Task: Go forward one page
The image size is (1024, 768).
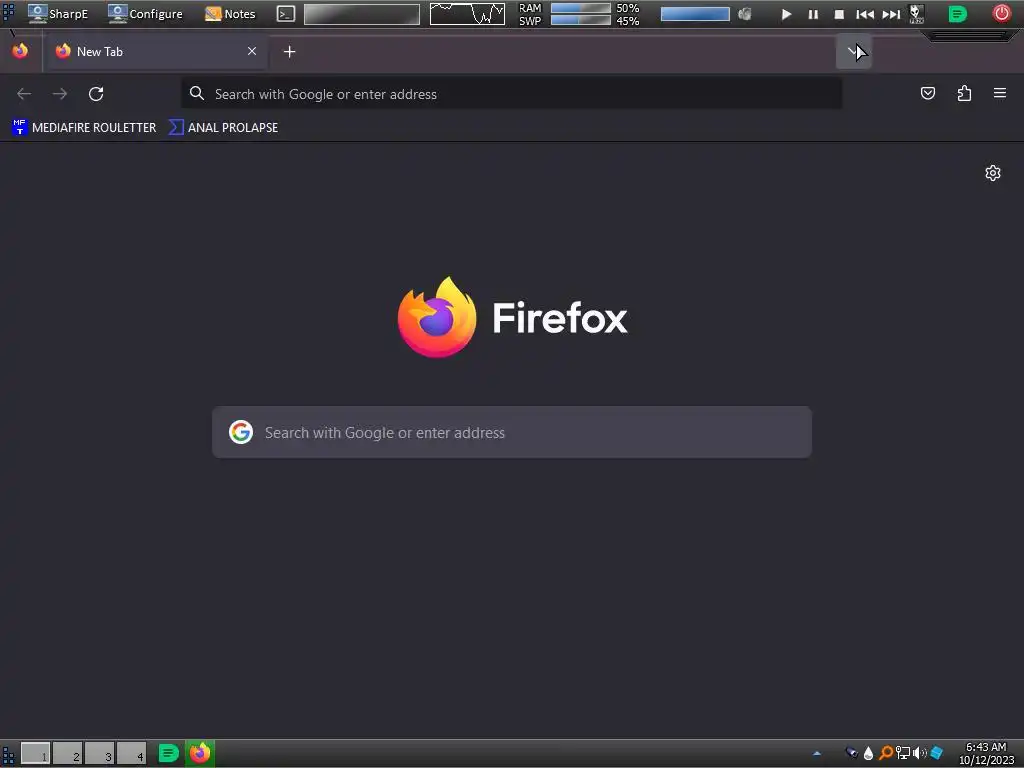Action: pos(60,94)
